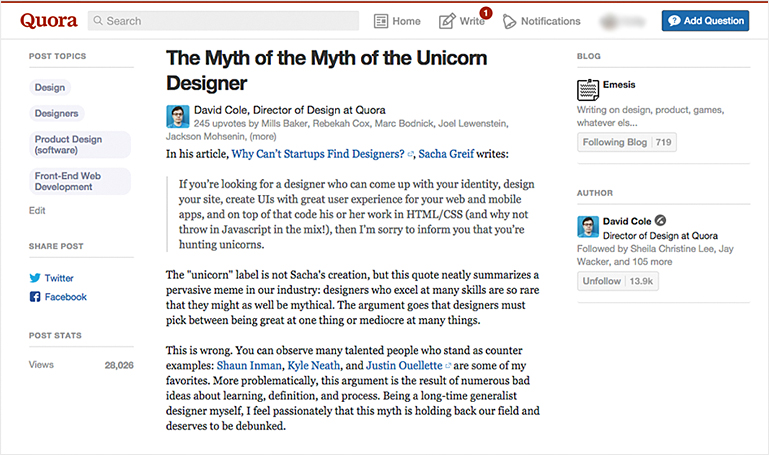Screen dimensions: 769x455
Task: Open the Kyle Neath link
Action: [x=313, y=366]
